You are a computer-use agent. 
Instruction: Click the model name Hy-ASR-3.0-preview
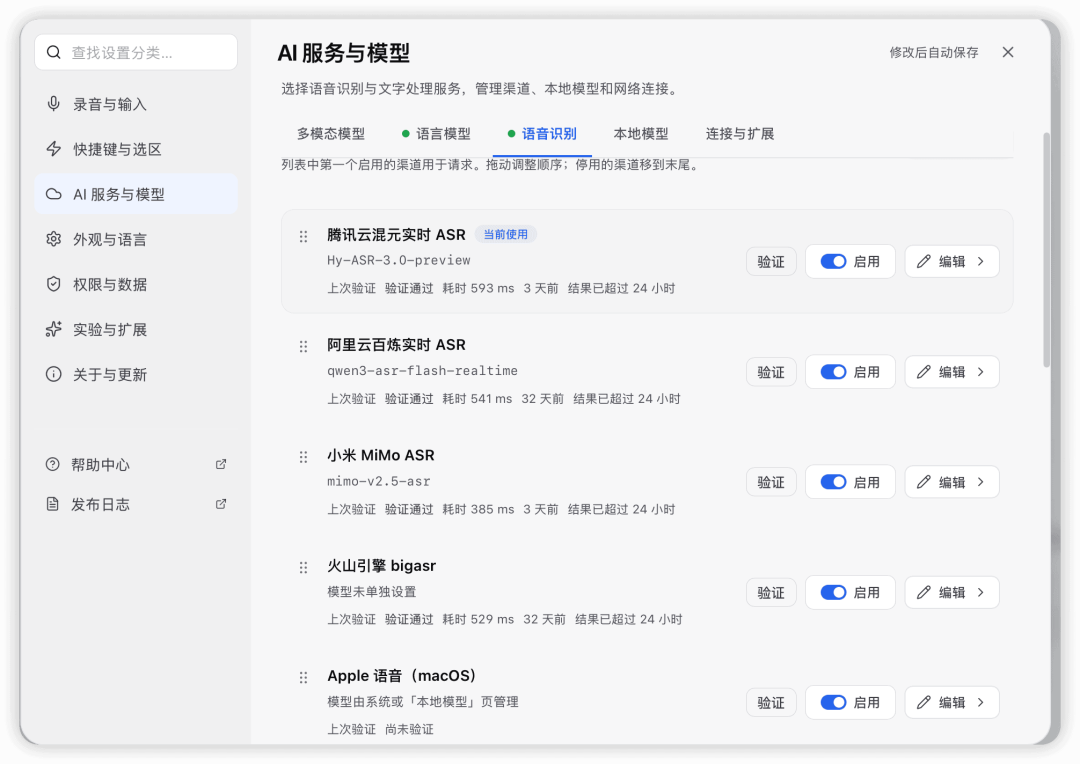click(398, 260)
